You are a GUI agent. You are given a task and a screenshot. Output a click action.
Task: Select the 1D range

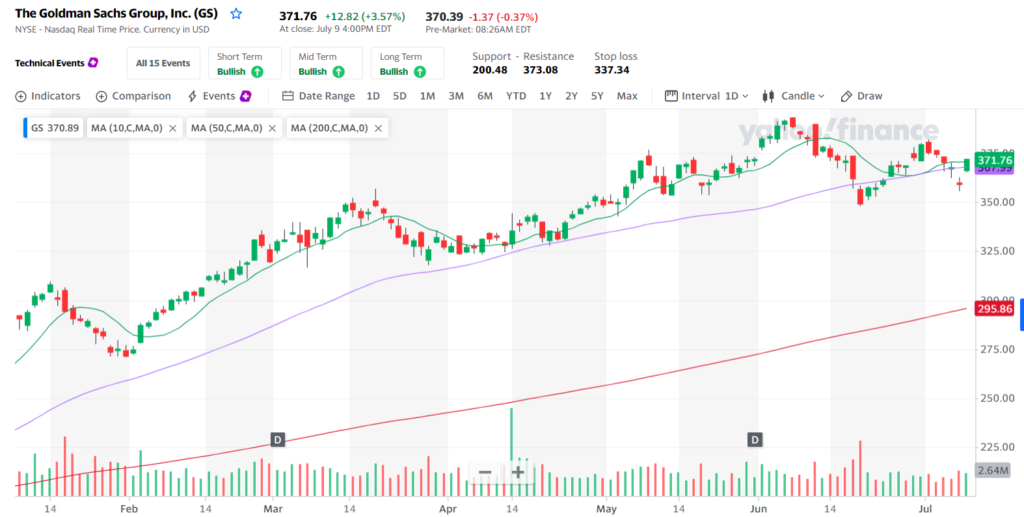(373, 96)
